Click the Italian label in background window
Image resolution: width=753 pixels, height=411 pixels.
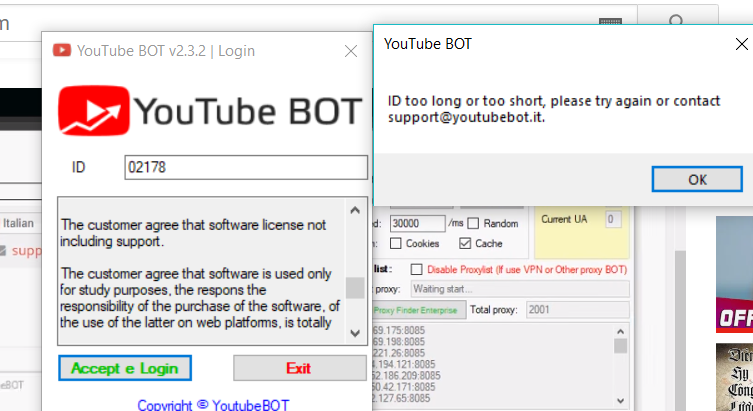18,223
